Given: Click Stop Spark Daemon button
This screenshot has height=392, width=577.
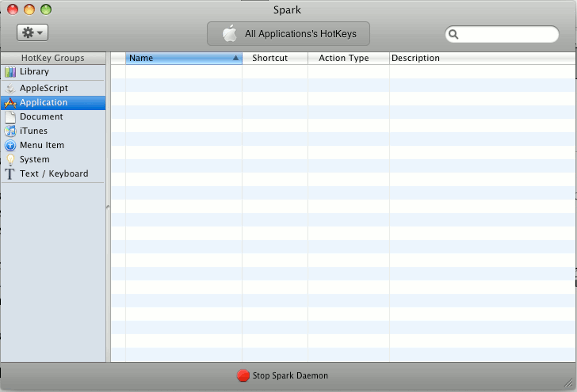Looking at the screenshot, I should tap(282, 376).
